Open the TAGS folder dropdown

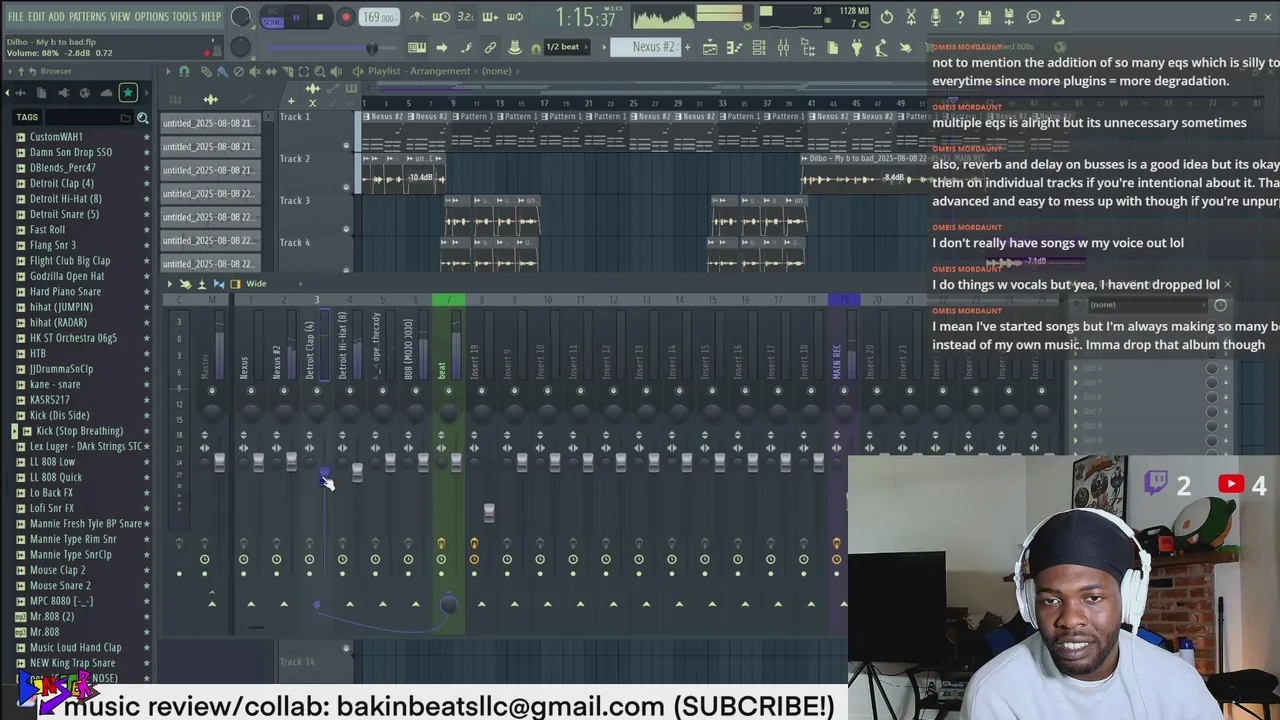pos(125,118)
